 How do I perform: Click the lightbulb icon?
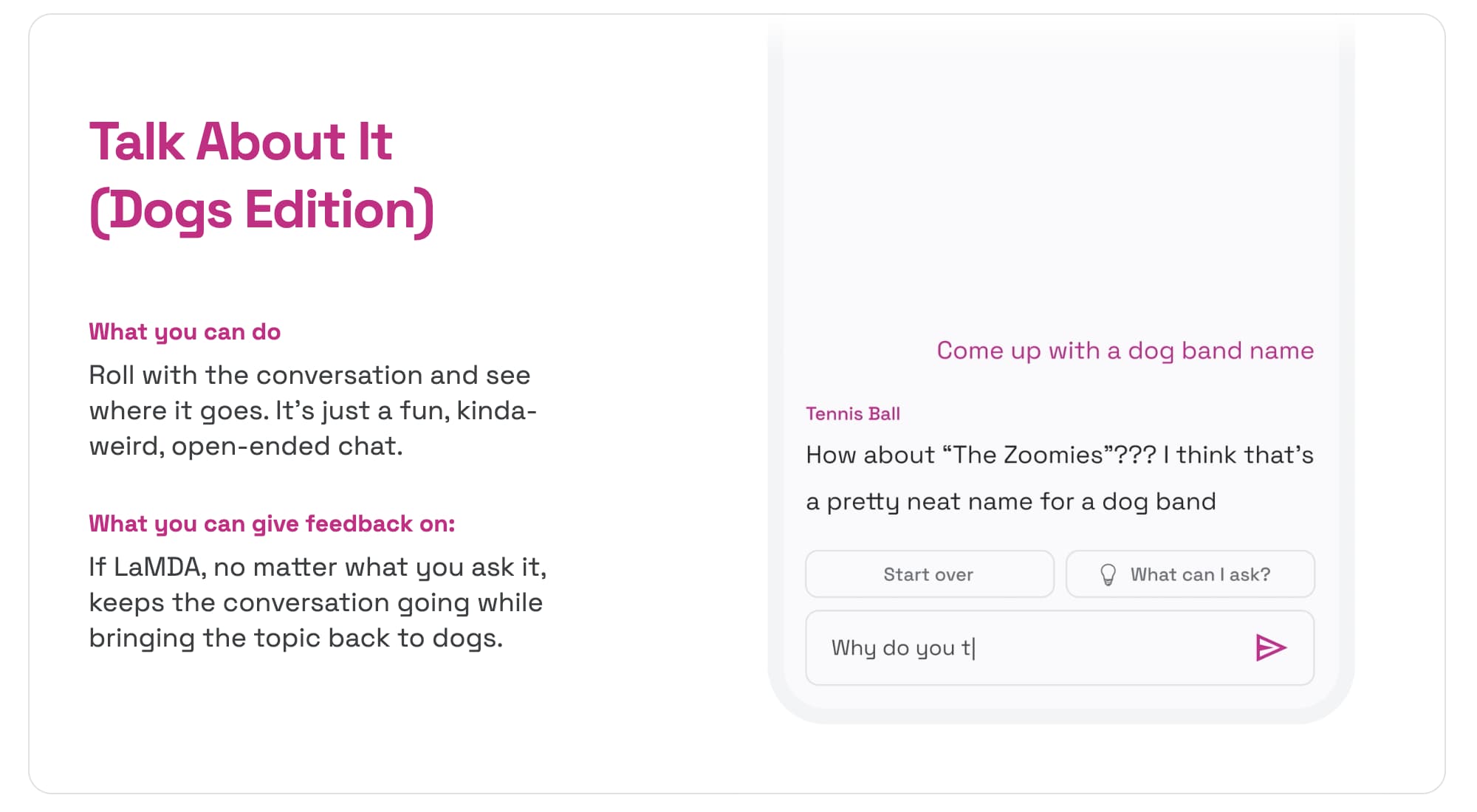[1108, 574]
